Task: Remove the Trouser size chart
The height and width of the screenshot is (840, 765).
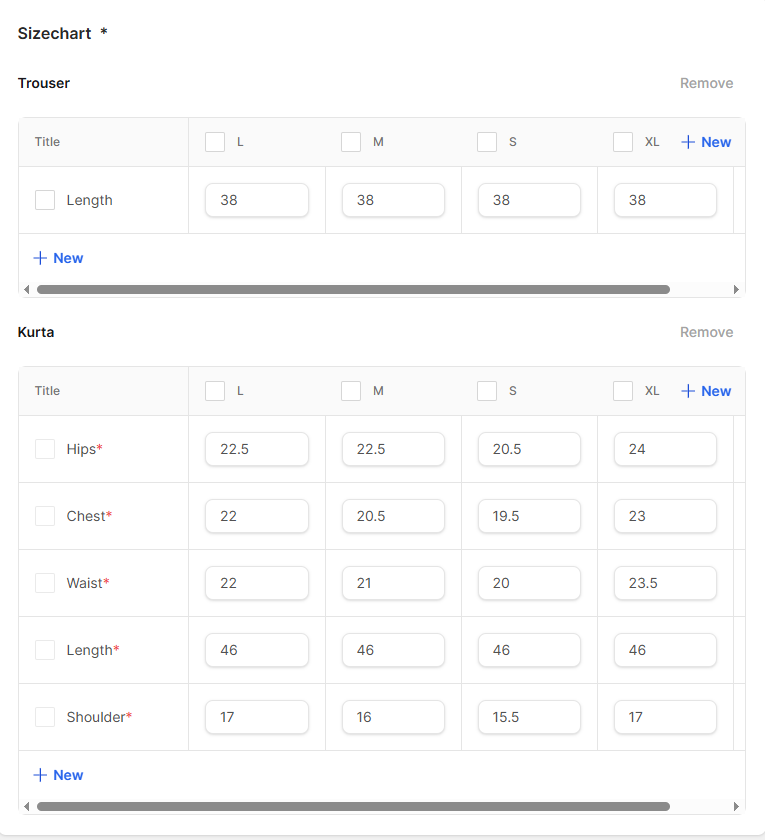Action: tap(706, 83)
